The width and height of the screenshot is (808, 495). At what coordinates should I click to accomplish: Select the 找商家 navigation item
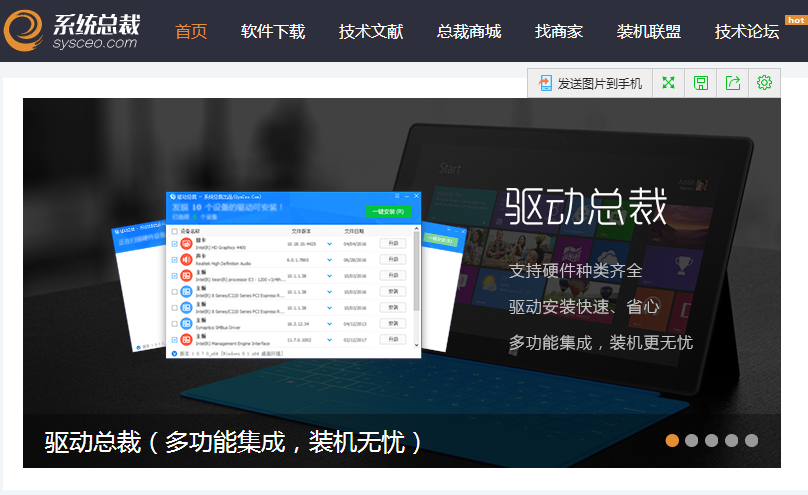point(559,31)
